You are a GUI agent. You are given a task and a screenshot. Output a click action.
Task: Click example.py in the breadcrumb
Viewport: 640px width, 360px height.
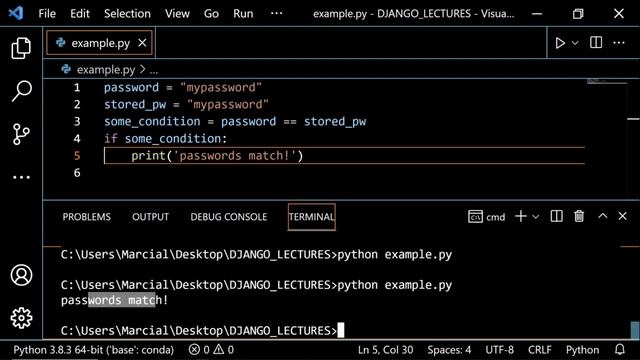pyautogui.click(x=106, y=70)
